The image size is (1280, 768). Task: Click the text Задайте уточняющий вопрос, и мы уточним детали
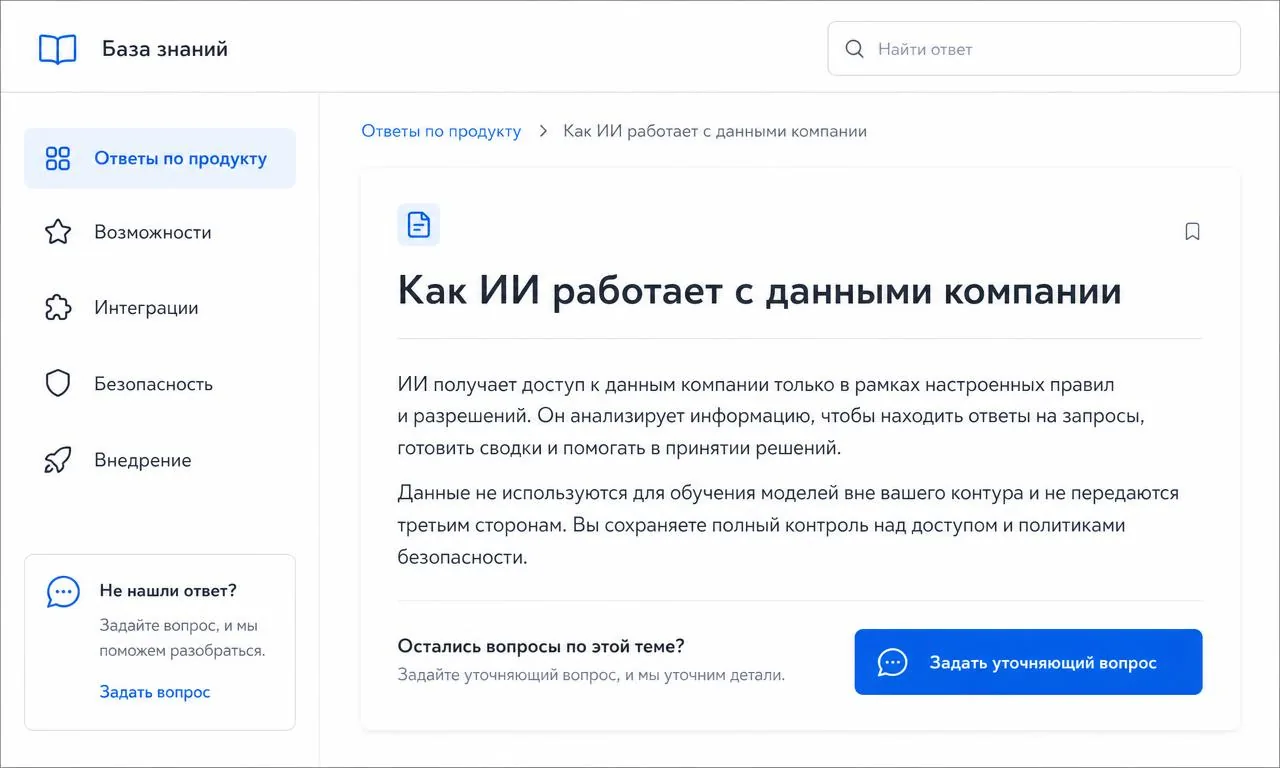[591, 675]
